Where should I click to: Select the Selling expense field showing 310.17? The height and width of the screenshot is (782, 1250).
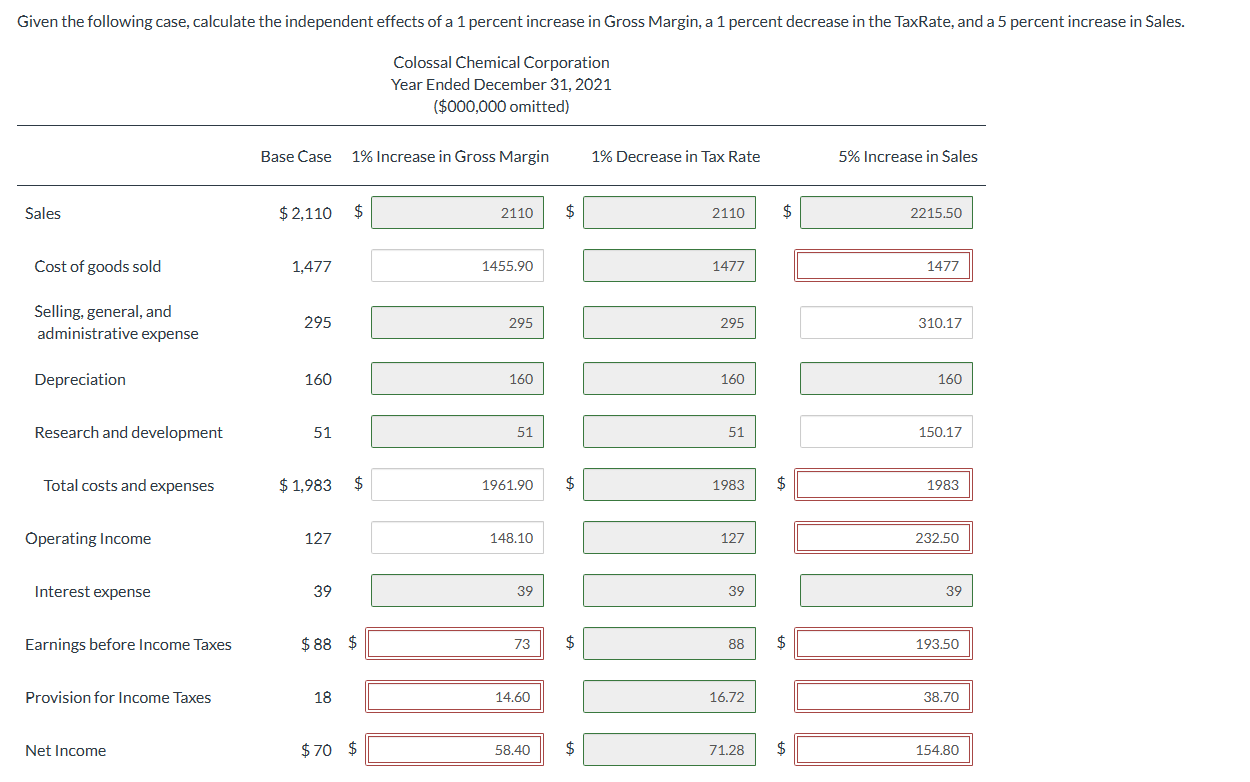[x=886, y=322]
